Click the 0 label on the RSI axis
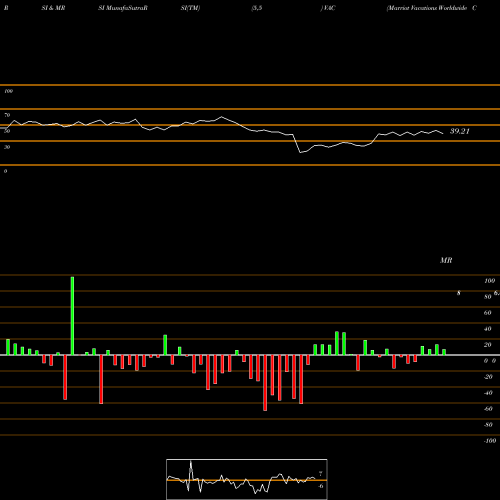Viewport: 500px width, 500px height. (x=5, y=171)
